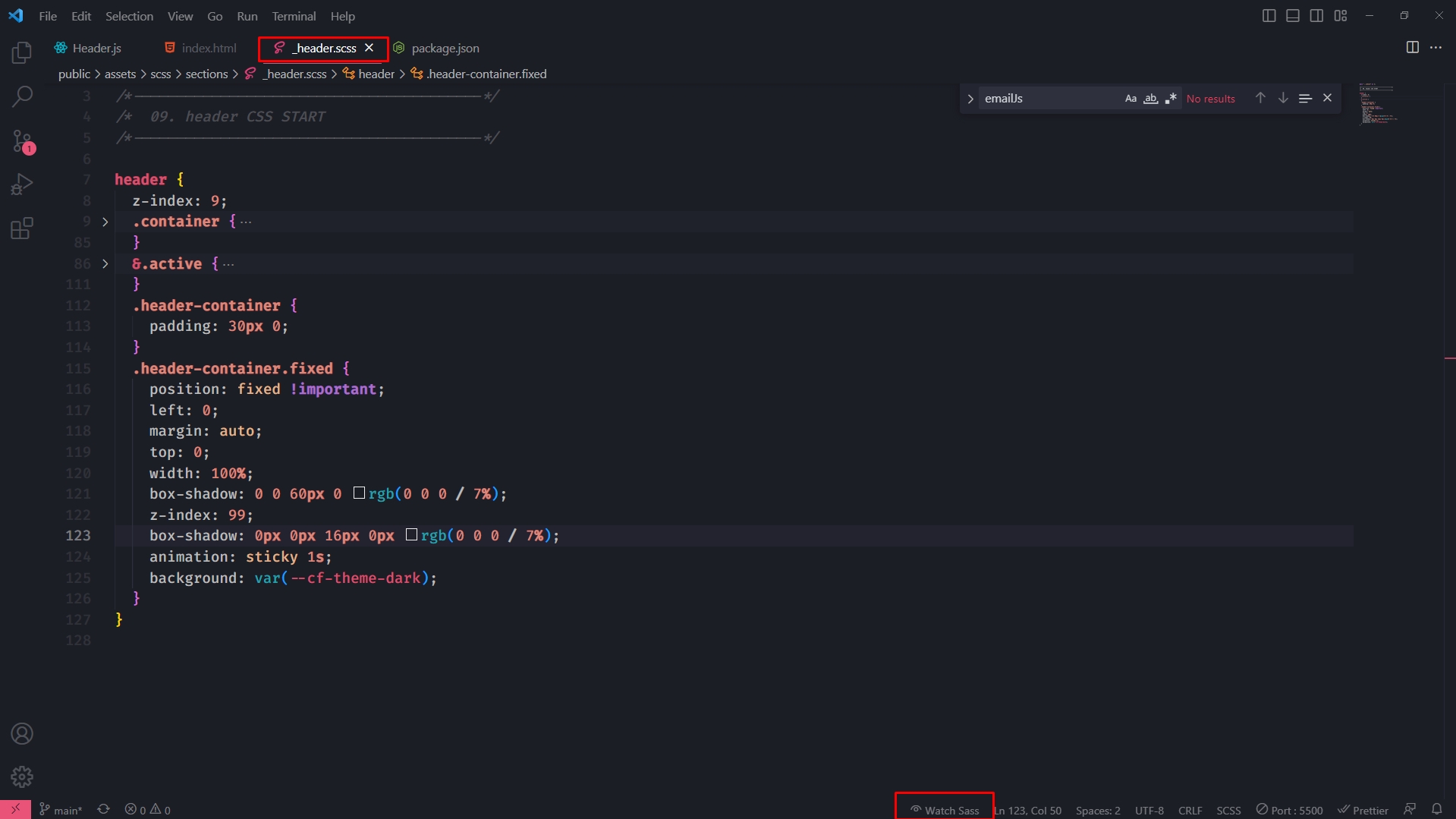The width and height of the screenshot is (1456, 819).
Task: Split the editor to the right
Action: point(1412,48)
